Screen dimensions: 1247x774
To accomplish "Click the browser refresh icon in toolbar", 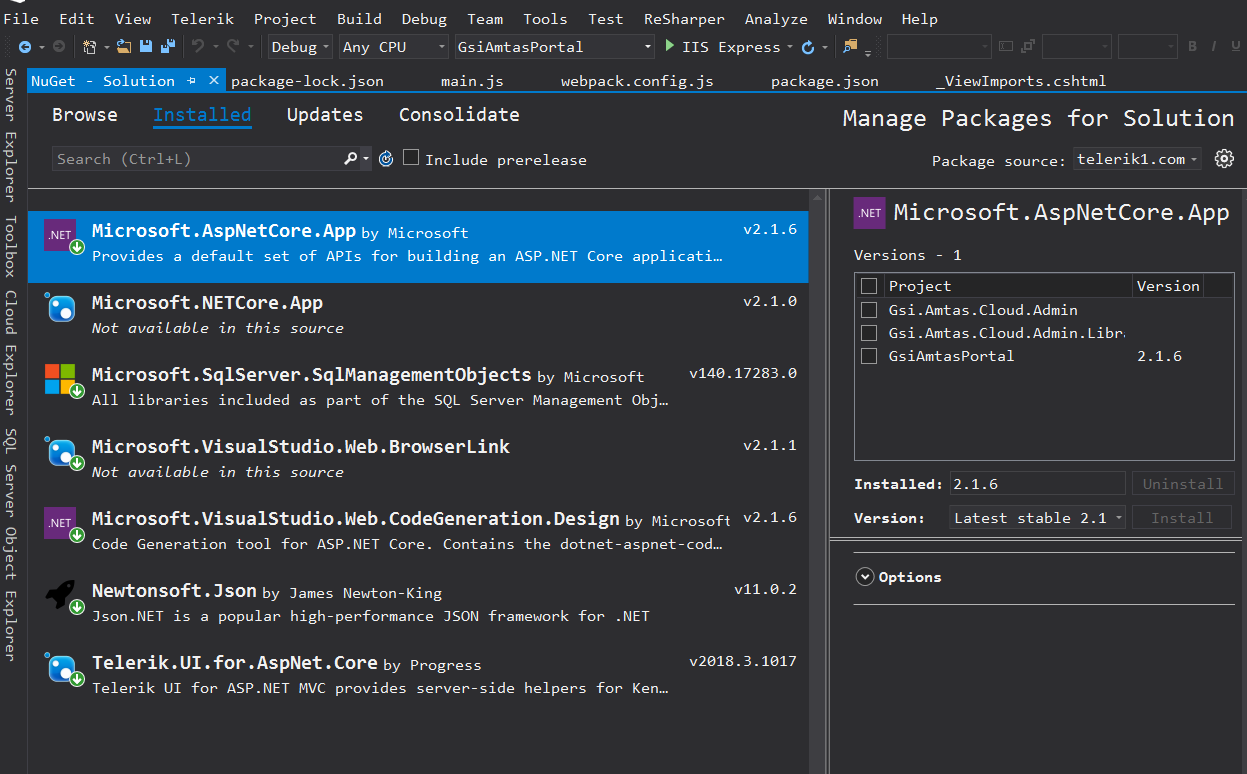I will click(x=808, y=47).
